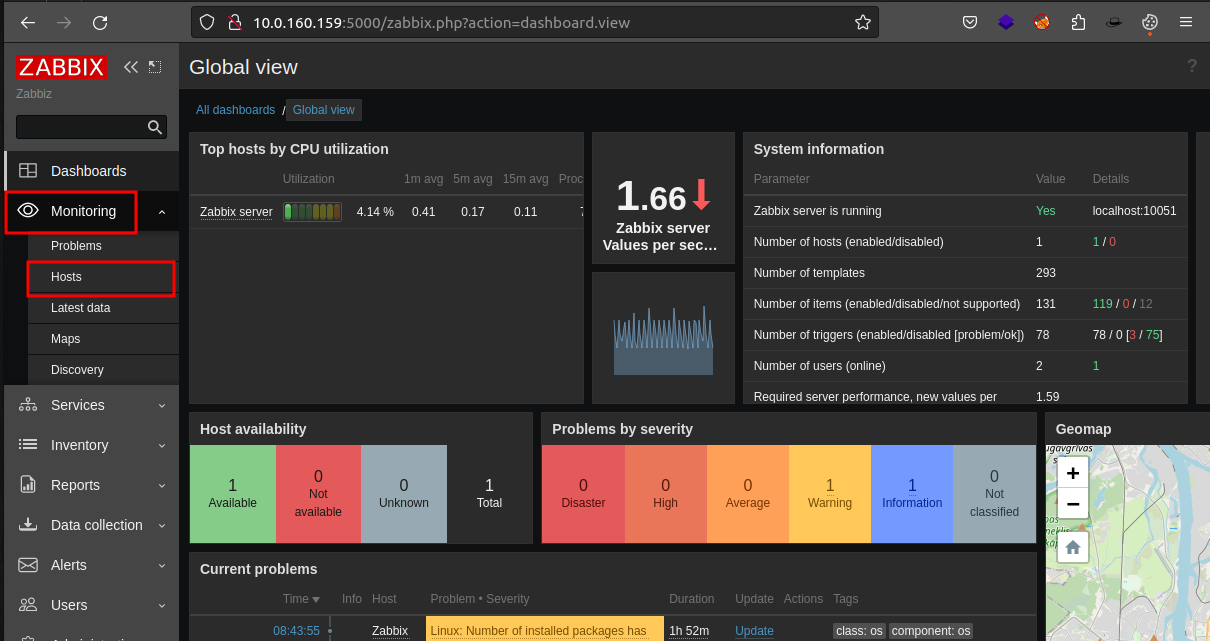Sort current problems by Time
The image size is (1210, 641).
coord(301,599)
